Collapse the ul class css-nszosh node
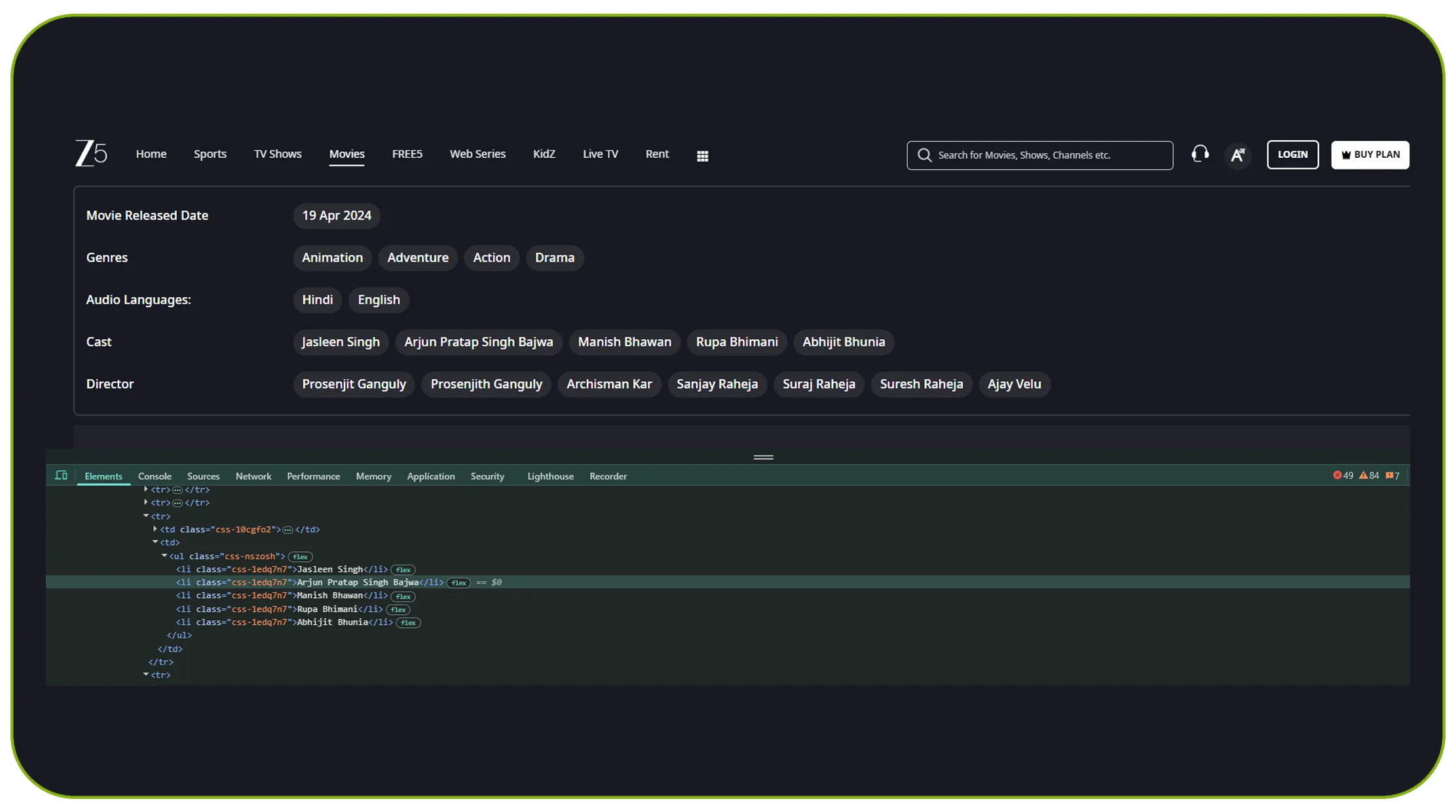1456x812 pixels. coord(164,556)
